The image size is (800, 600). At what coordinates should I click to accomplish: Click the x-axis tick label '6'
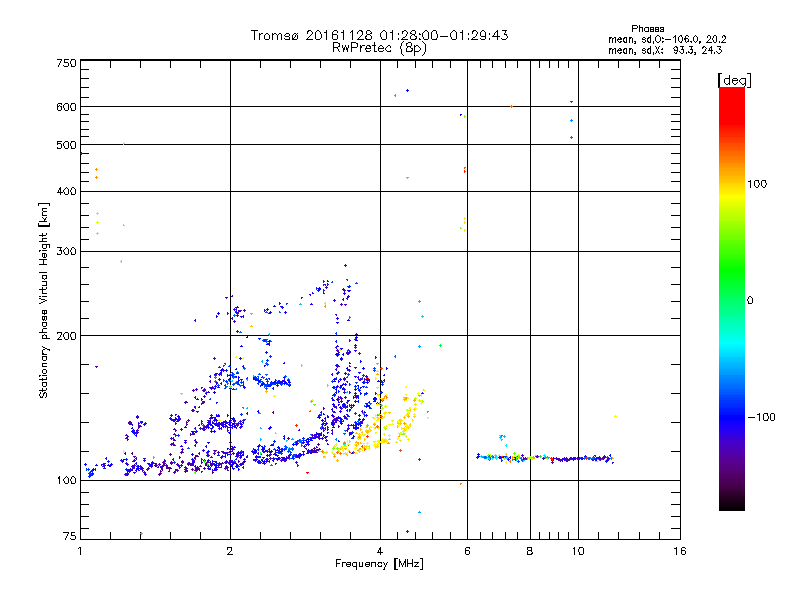pyautogui.click(x=467, y=551)
